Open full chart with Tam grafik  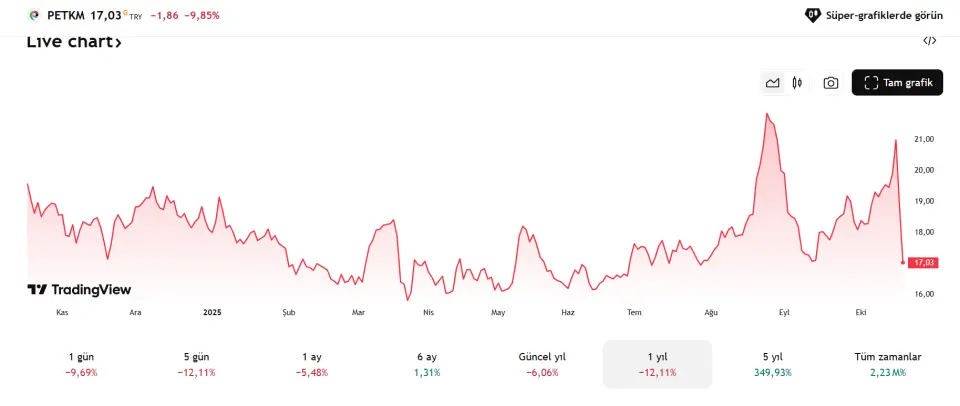pos(897,83)
